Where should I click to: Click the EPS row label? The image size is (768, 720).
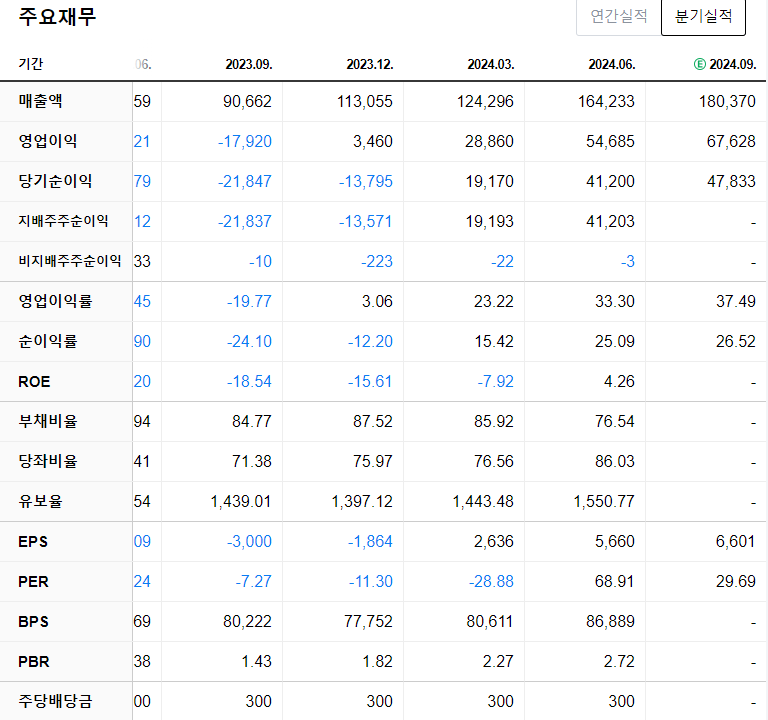(33, 542)
